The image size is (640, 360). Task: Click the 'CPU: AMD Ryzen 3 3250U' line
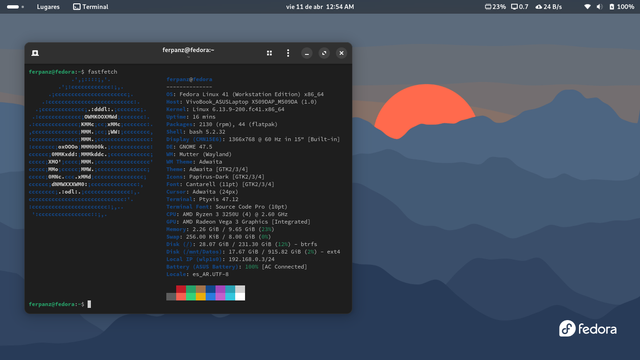pyautogui.click(x=227, y=214)
